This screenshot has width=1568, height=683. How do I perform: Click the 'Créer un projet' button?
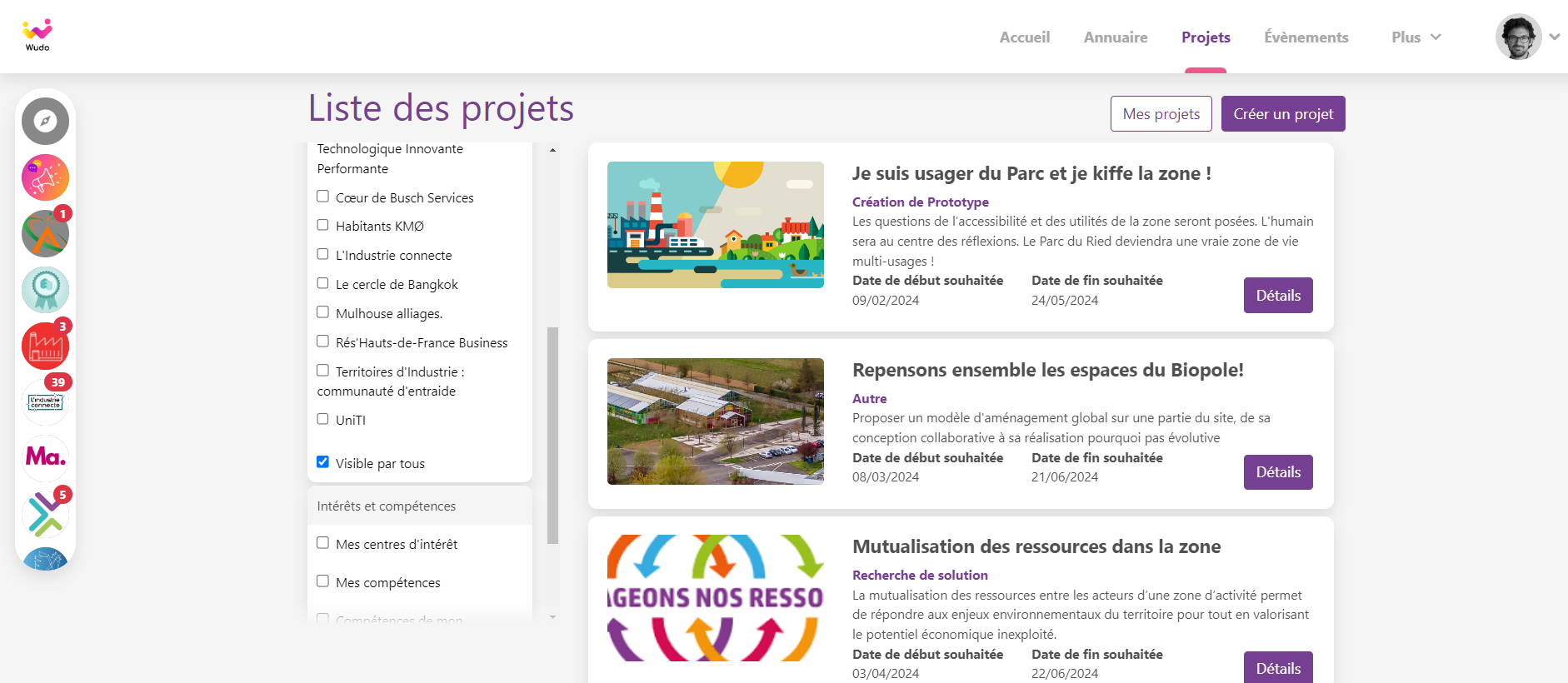[1282, 114]
